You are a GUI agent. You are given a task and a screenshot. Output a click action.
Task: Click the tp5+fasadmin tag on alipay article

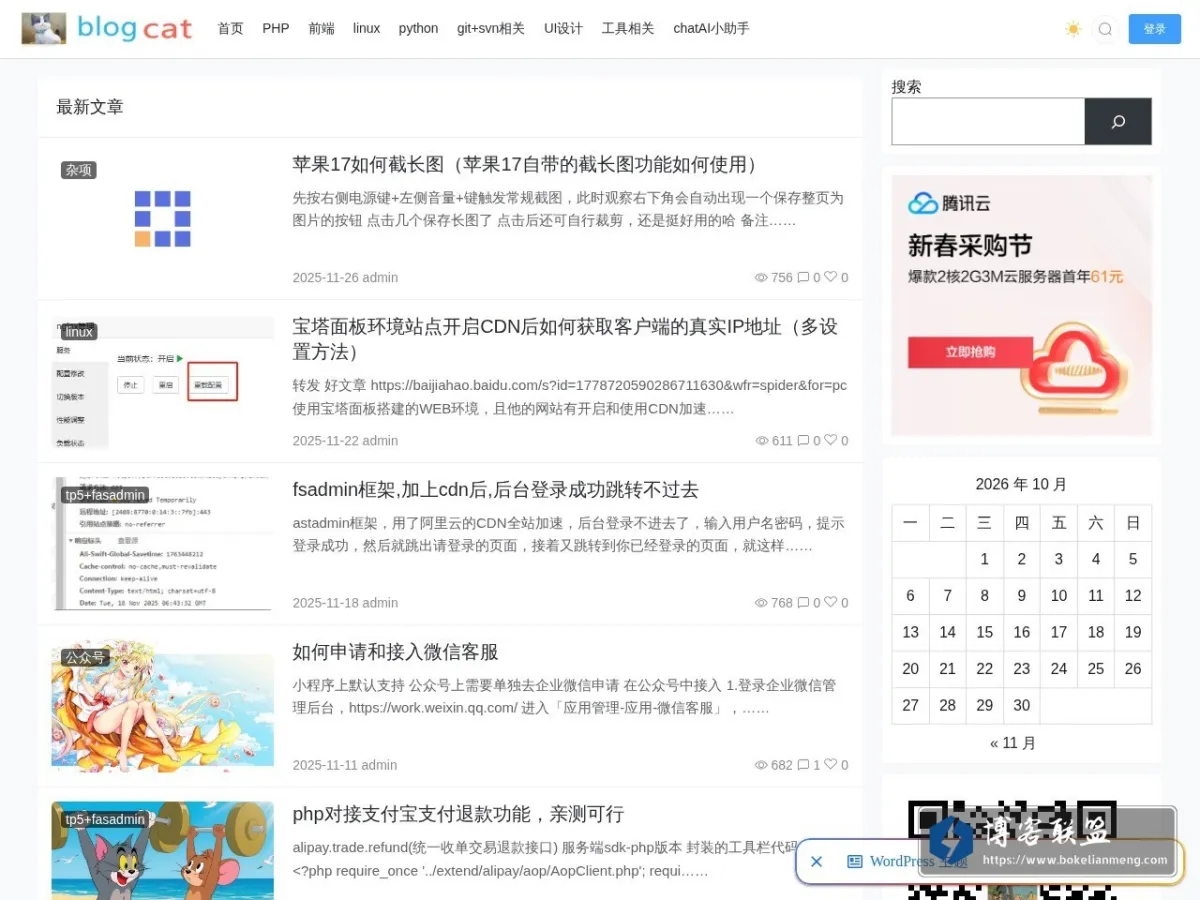[105, 819]
